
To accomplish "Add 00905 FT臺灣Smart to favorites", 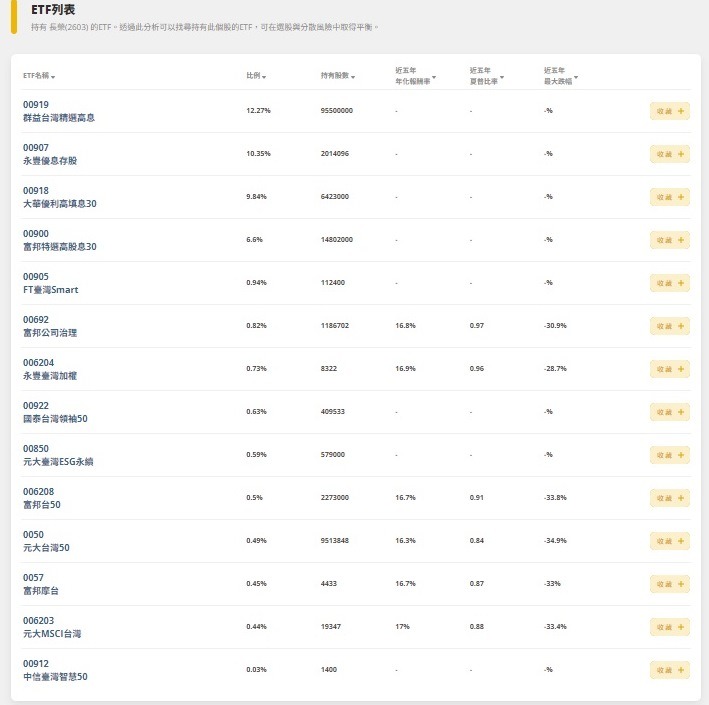I will [670, 283].
